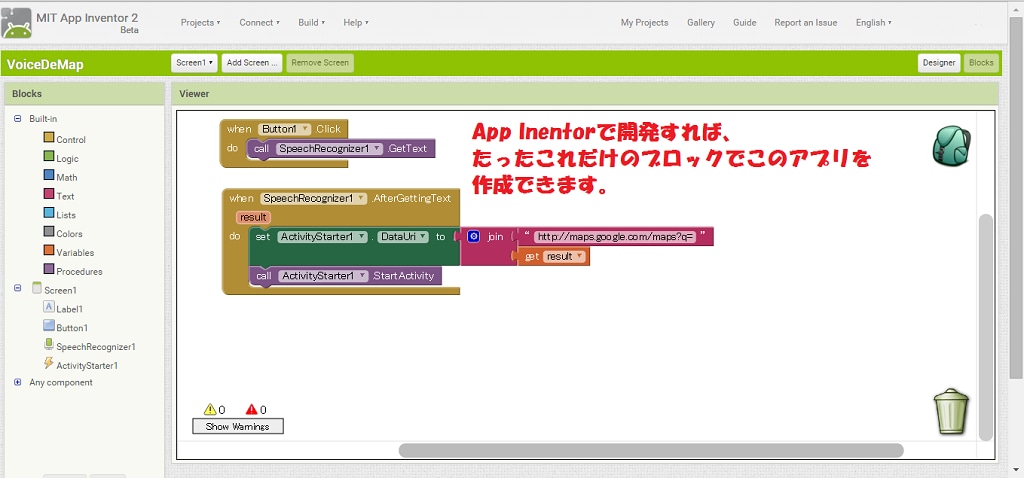The image size is (1024, 500).
Task: Click the horizontal scrollbar in viewer
Action: pos(651,450)
